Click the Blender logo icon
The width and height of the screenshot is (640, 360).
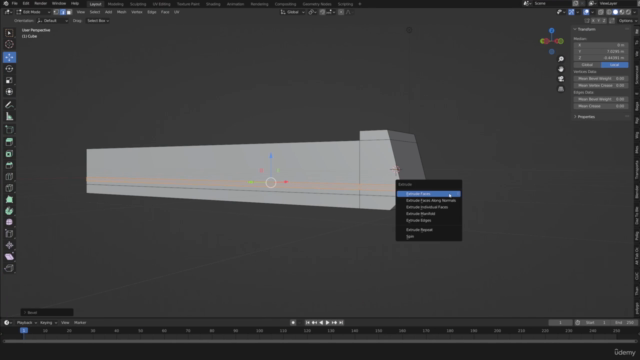point(6,4)
